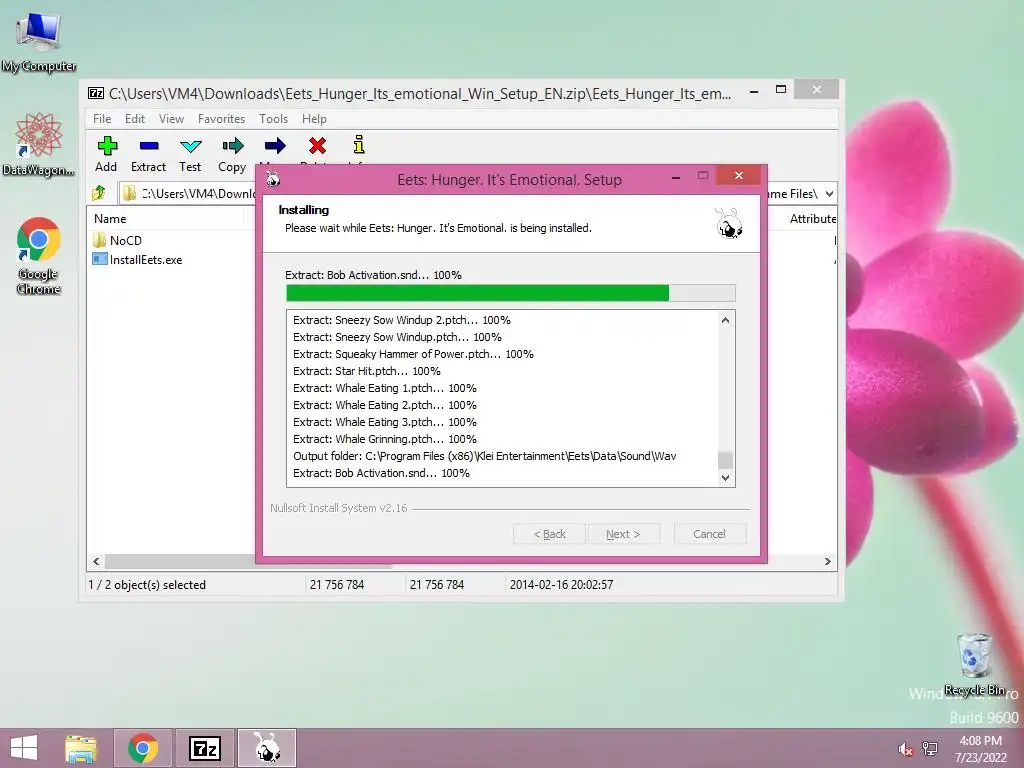Viewport: 1024px width, 768px height.
Task: Open the Help menu in 7-Zip
Action: point(314,119)
